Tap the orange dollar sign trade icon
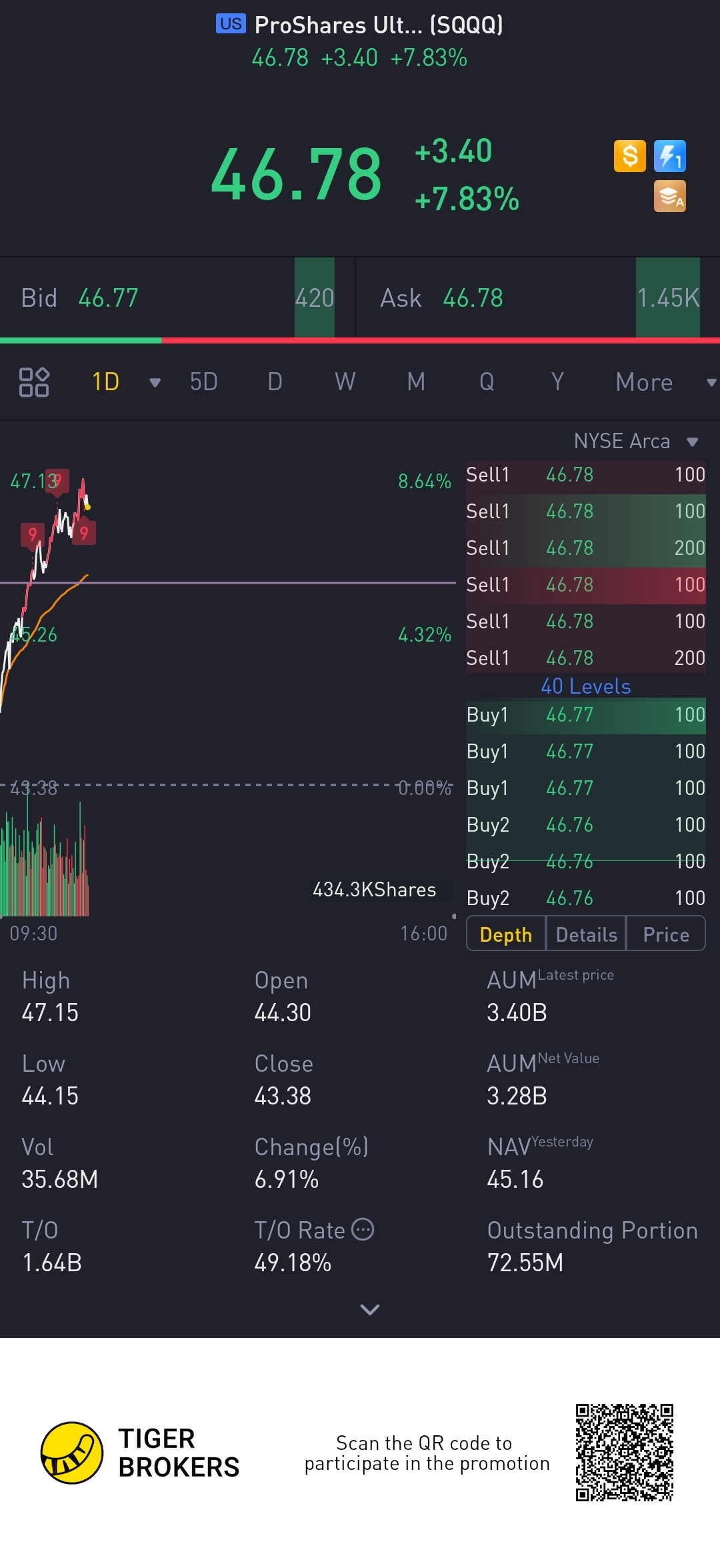 click(629, 156)
